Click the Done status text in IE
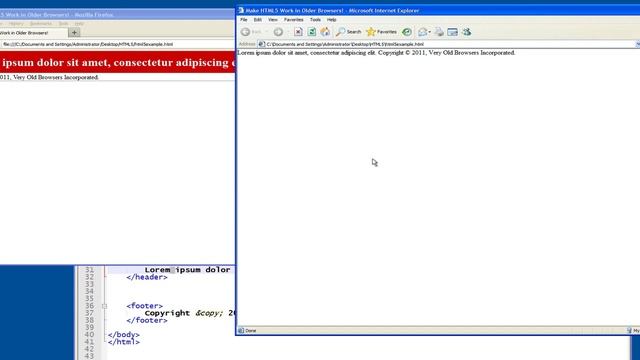 coord(251,331)
